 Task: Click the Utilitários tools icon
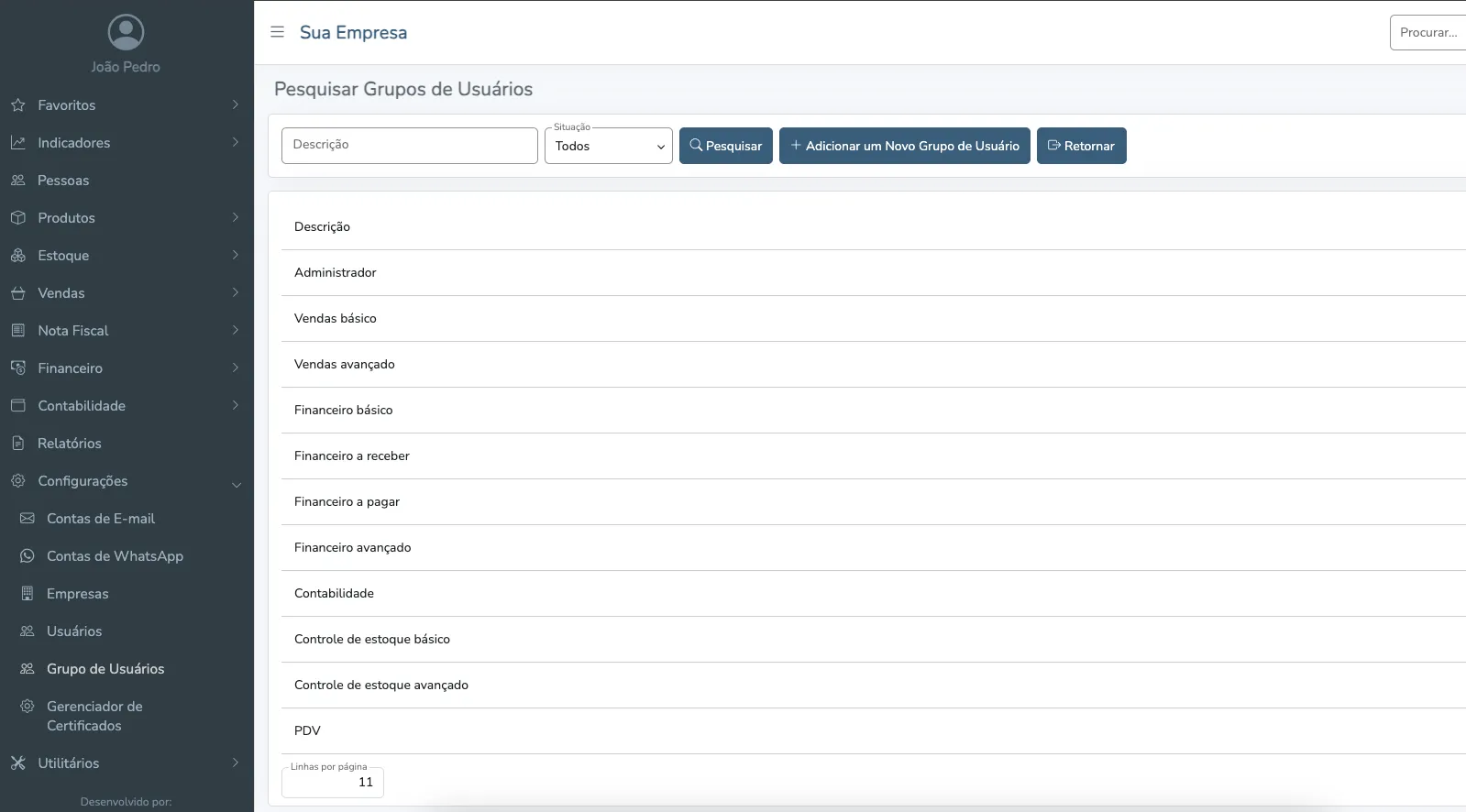pos(18,763)
